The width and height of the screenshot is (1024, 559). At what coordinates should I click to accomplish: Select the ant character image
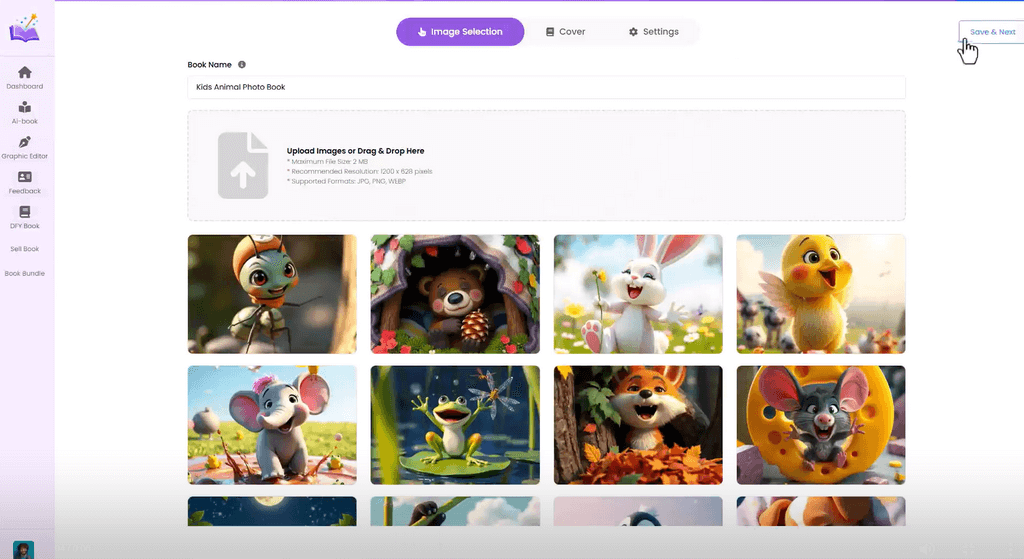(272, 294)
